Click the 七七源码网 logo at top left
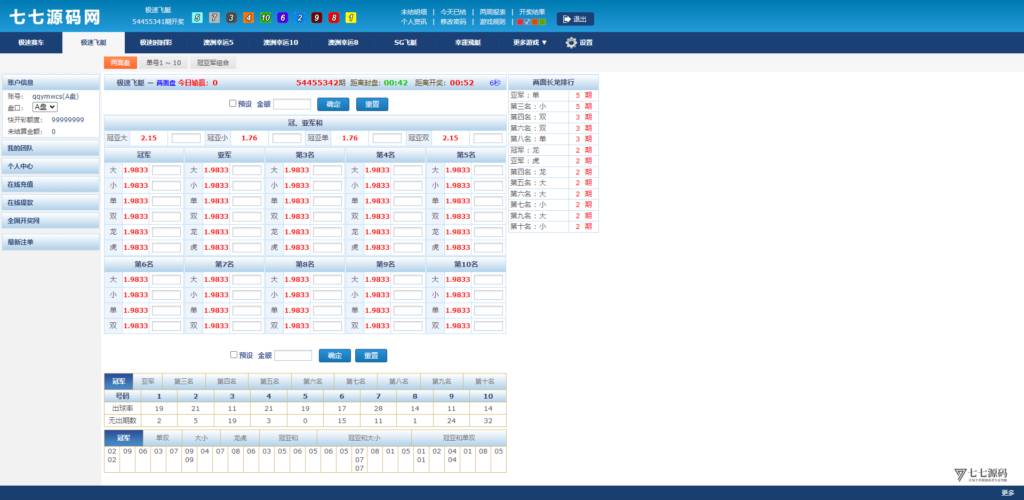The width and height of the screenshot is (1024, 500). pos(55,17)
